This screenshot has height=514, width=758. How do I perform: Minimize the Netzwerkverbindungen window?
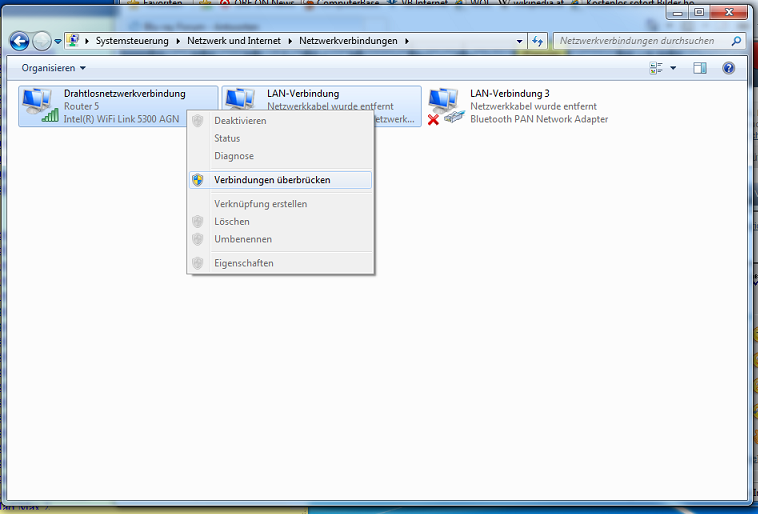tap(678, 13)
